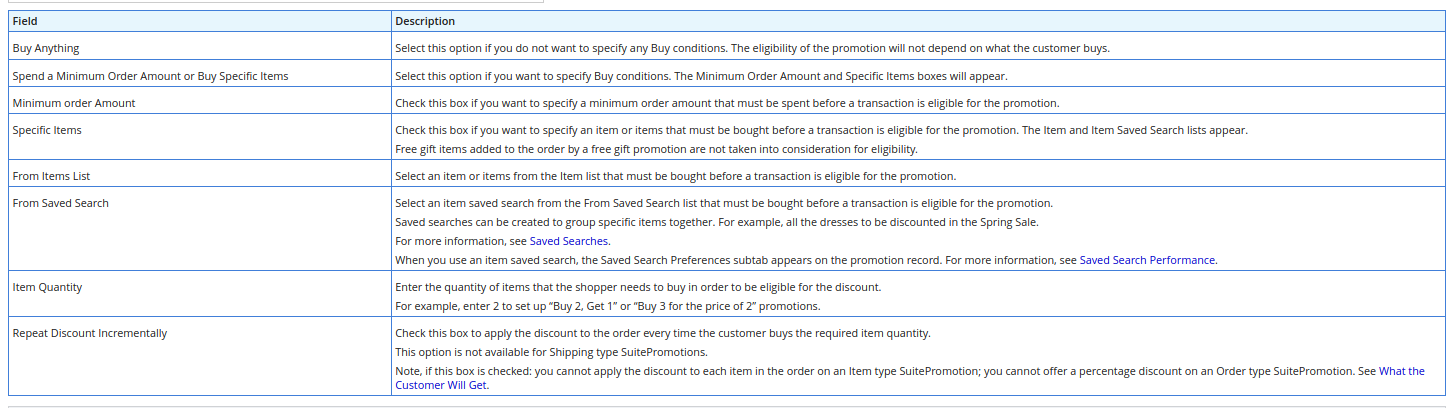
Task: Click the free gift items eligibility sentence
Action: click(x=656, y=150)
